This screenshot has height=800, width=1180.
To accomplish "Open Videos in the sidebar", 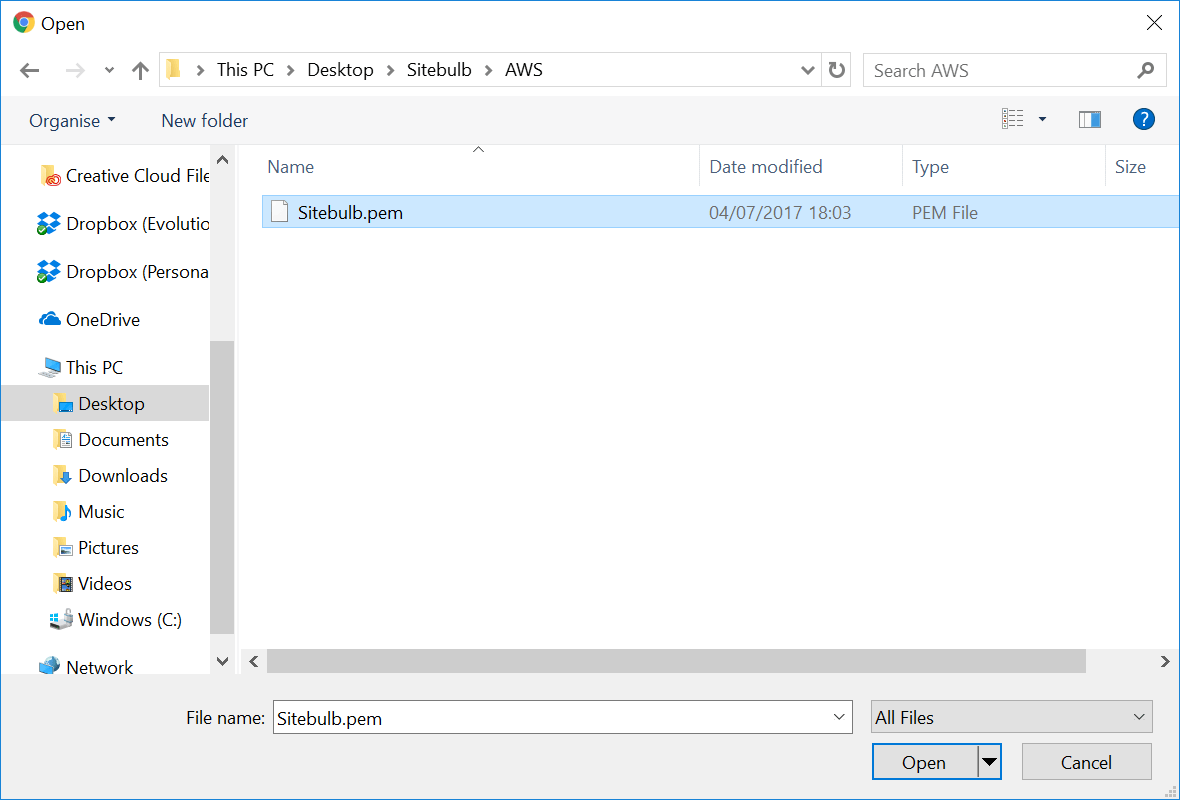I will pyautogui.click(x=92, y=585).
